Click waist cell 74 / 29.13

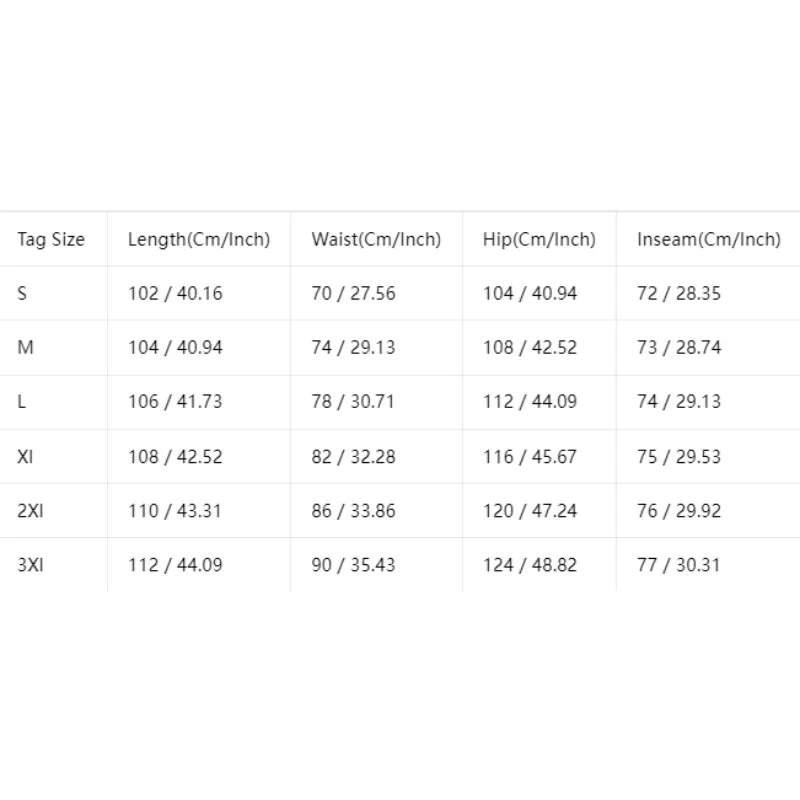[x=354, y=347]
